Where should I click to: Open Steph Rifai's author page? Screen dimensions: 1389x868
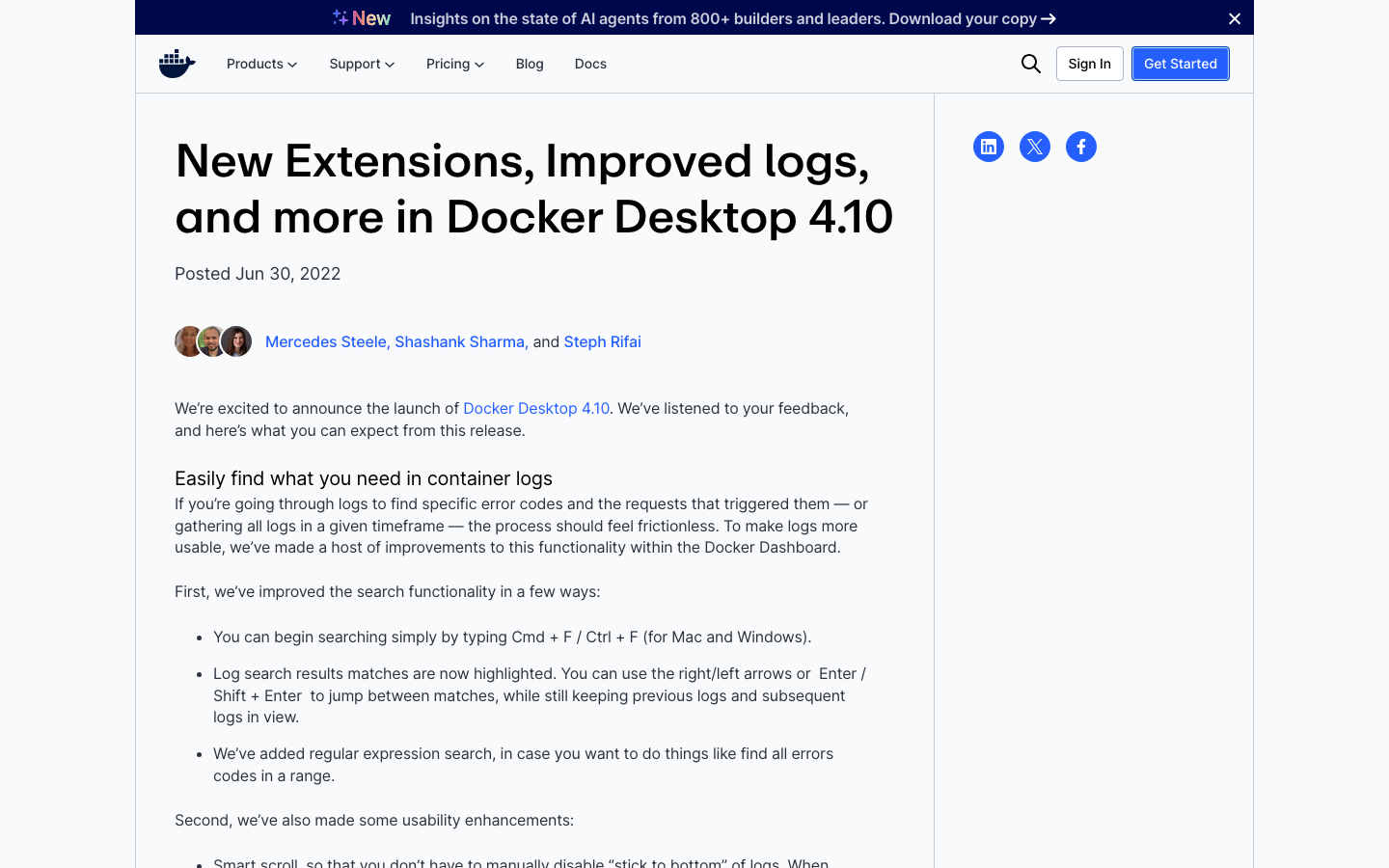(603, 341)
